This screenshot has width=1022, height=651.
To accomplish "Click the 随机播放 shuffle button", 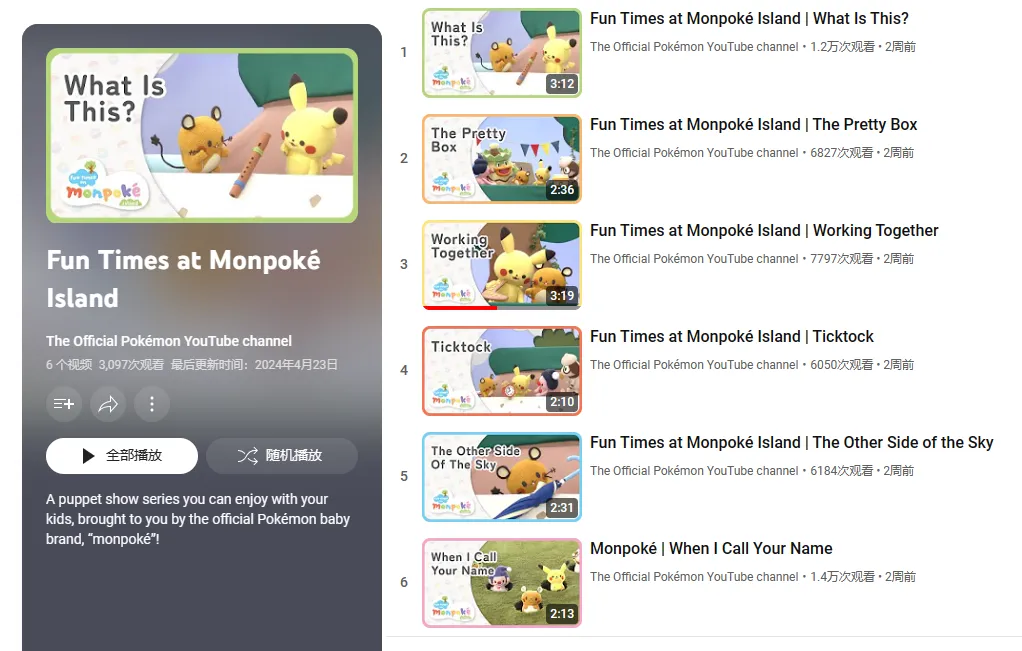I will [x=282, y=456].
